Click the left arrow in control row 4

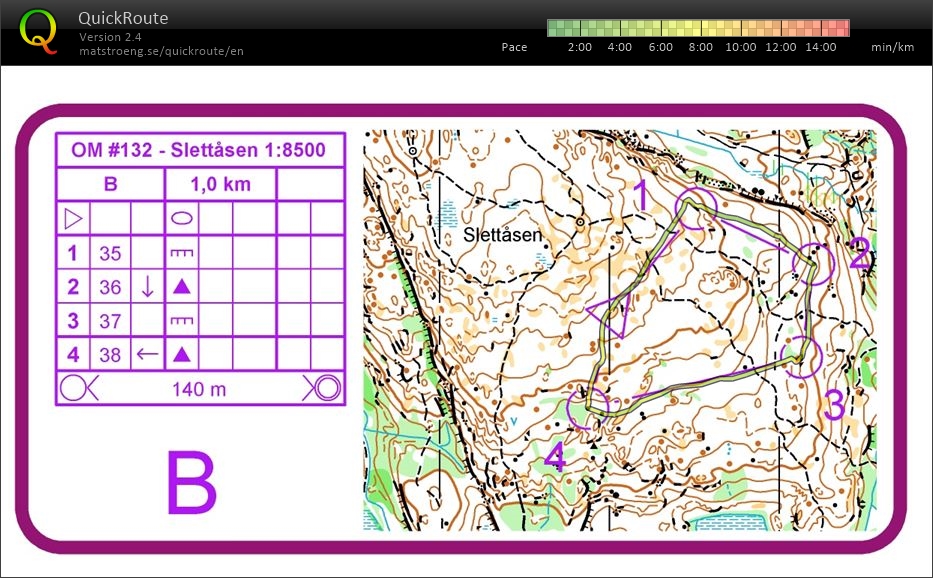point(147,354)
